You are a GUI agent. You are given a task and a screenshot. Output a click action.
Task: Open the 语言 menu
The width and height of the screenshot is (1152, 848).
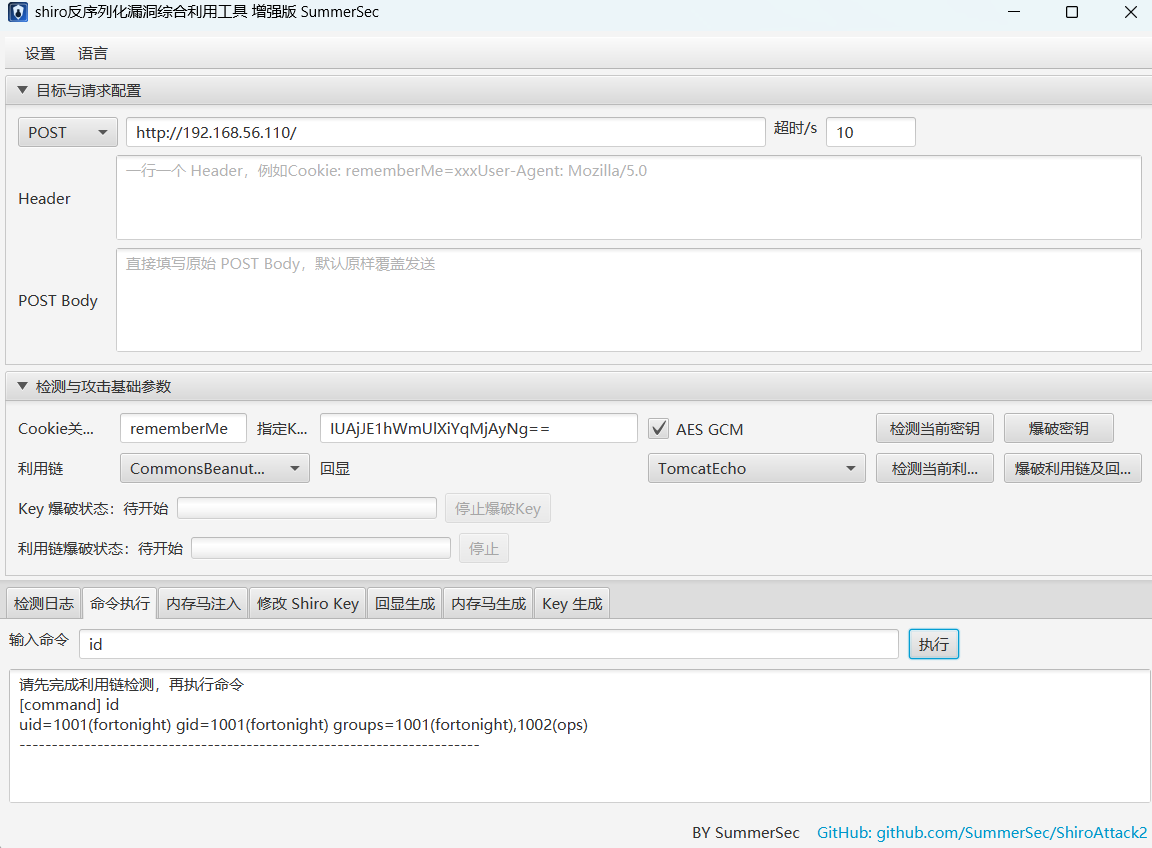tap(93, 54)
